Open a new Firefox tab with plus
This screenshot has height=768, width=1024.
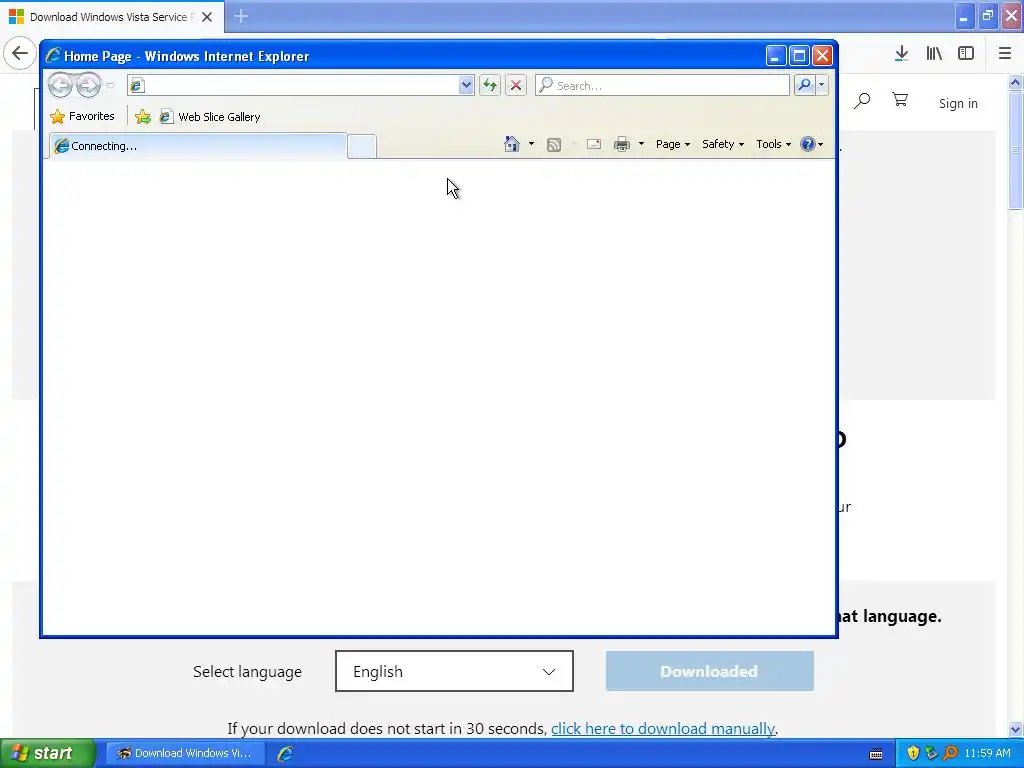(241, 16)
